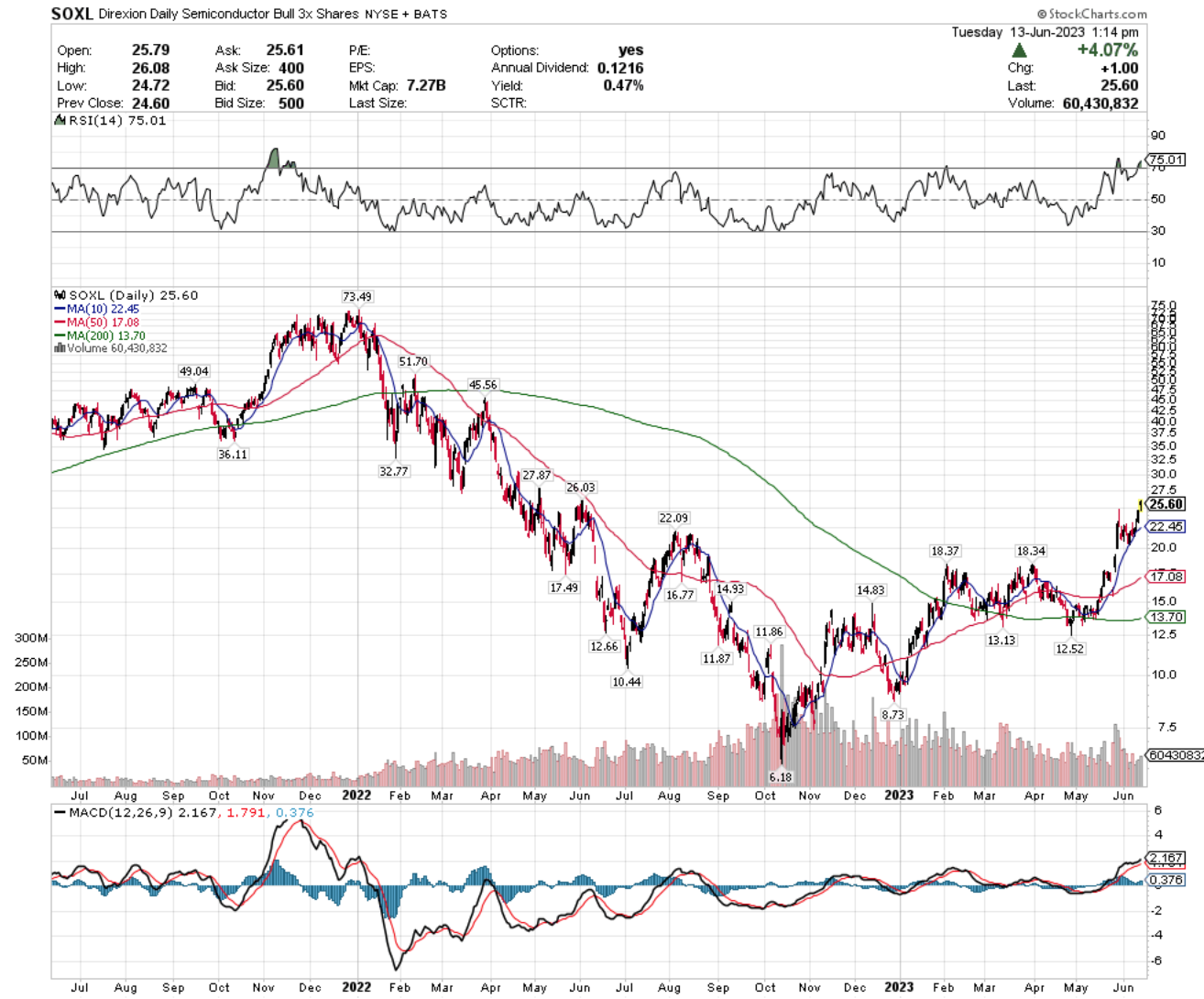Click the High price 26.08
The height and width of the screenshot is (999, 1204).
[150, 68]
